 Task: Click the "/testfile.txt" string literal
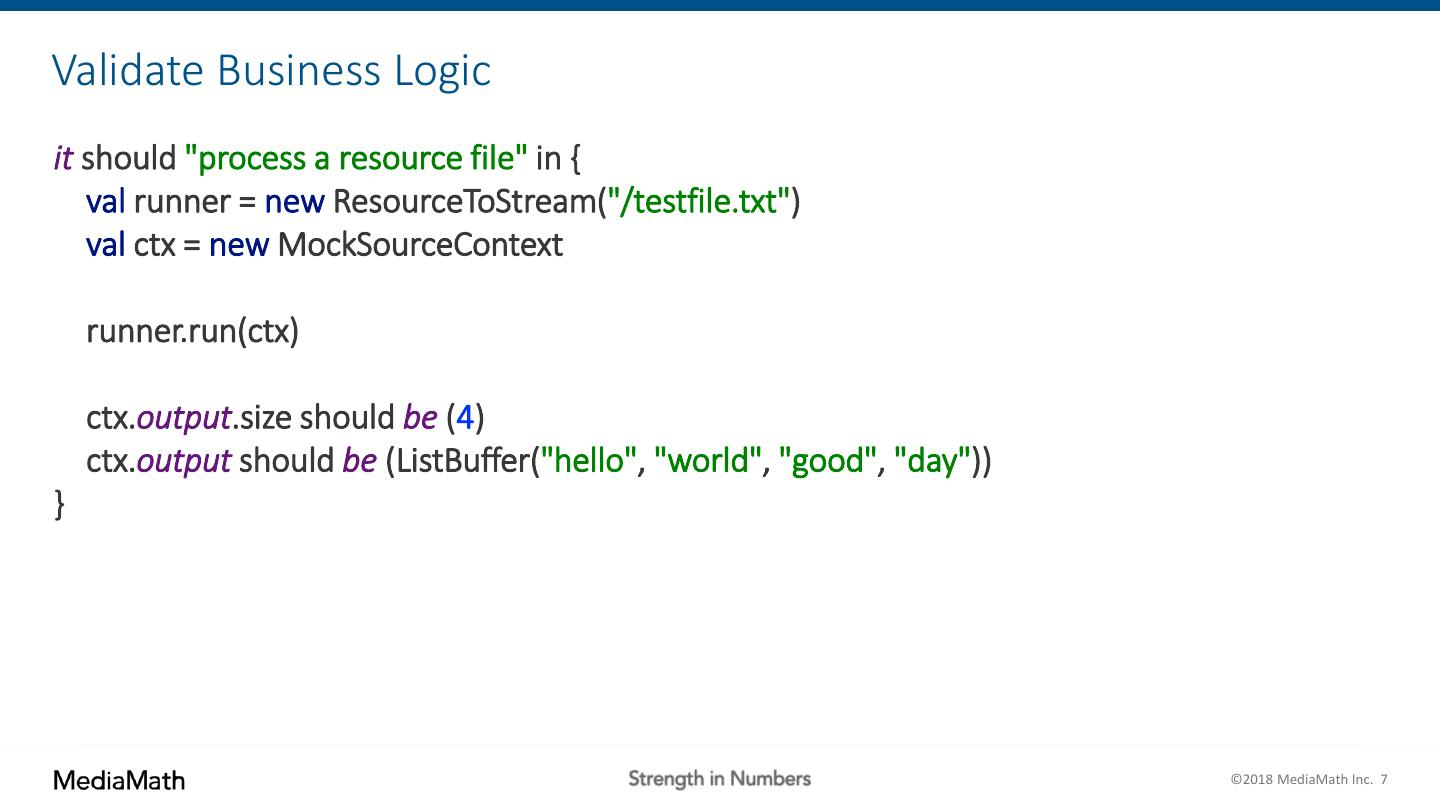click(700, 201)
